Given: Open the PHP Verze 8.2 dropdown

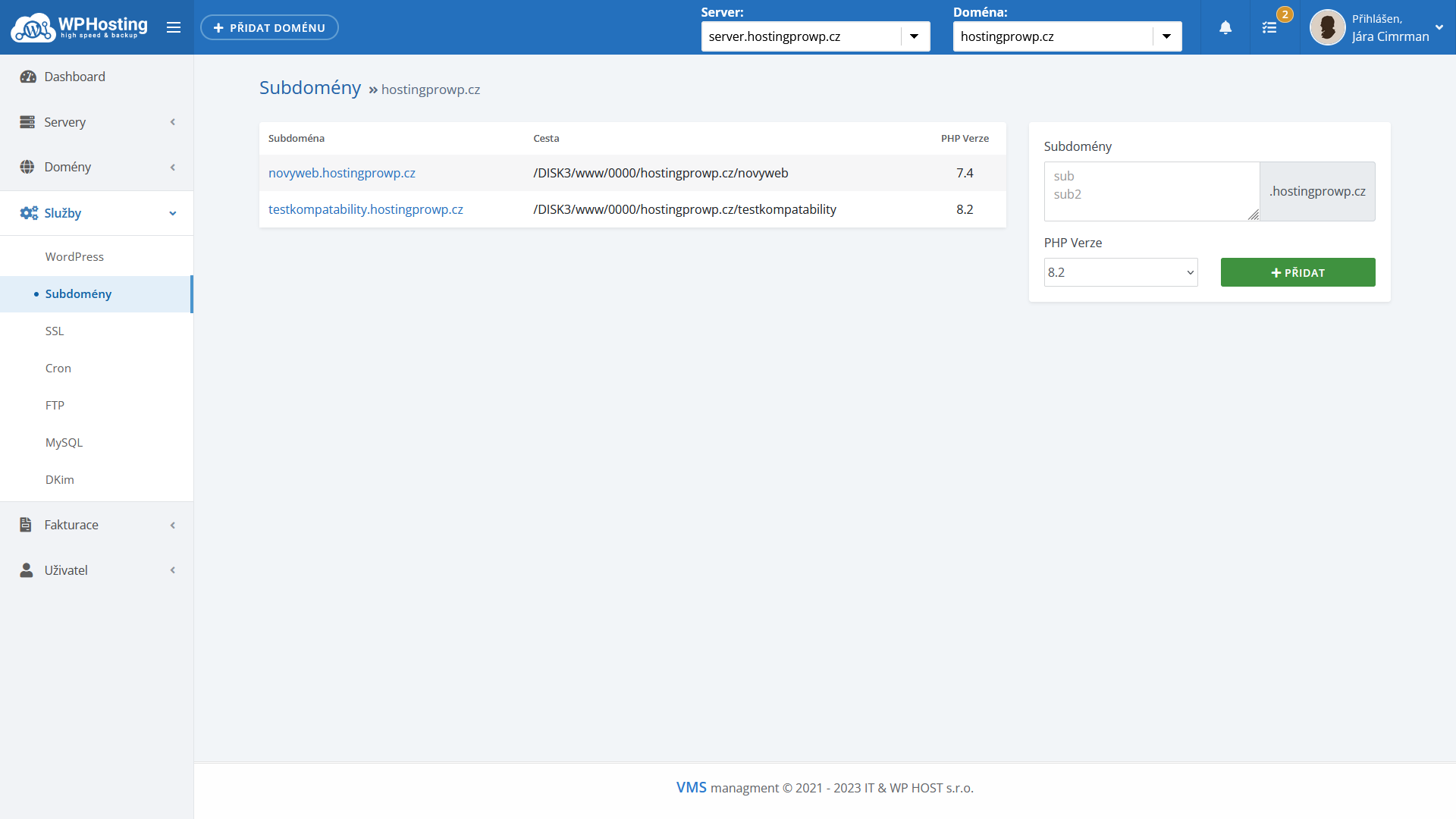Looking at the screenshot, I should pyautogui.click(x=1120, y=272).
